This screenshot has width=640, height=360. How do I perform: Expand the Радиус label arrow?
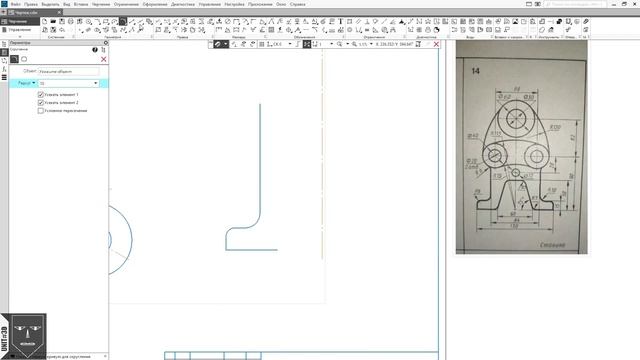pos(34,83)
